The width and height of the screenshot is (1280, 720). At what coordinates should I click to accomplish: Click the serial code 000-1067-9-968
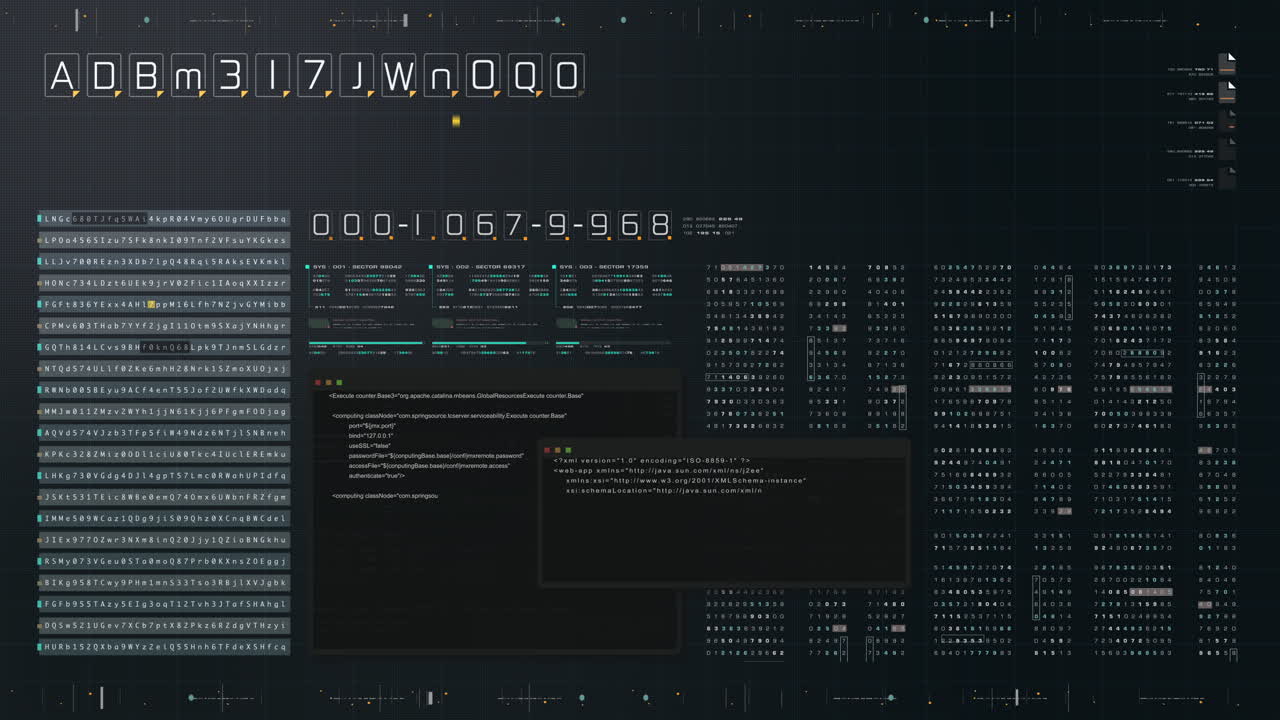[x=488, y=226]
